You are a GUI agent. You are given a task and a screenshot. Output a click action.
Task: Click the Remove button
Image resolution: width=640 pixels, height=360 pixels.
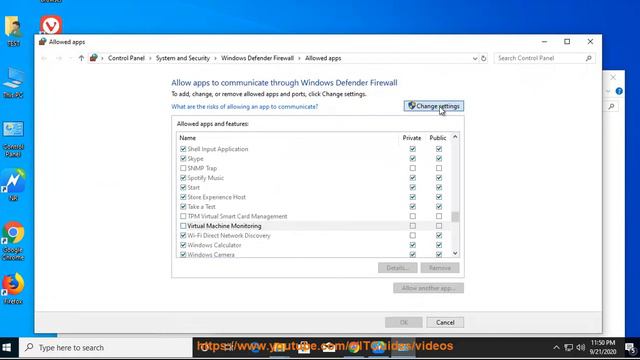pos(440,268)
